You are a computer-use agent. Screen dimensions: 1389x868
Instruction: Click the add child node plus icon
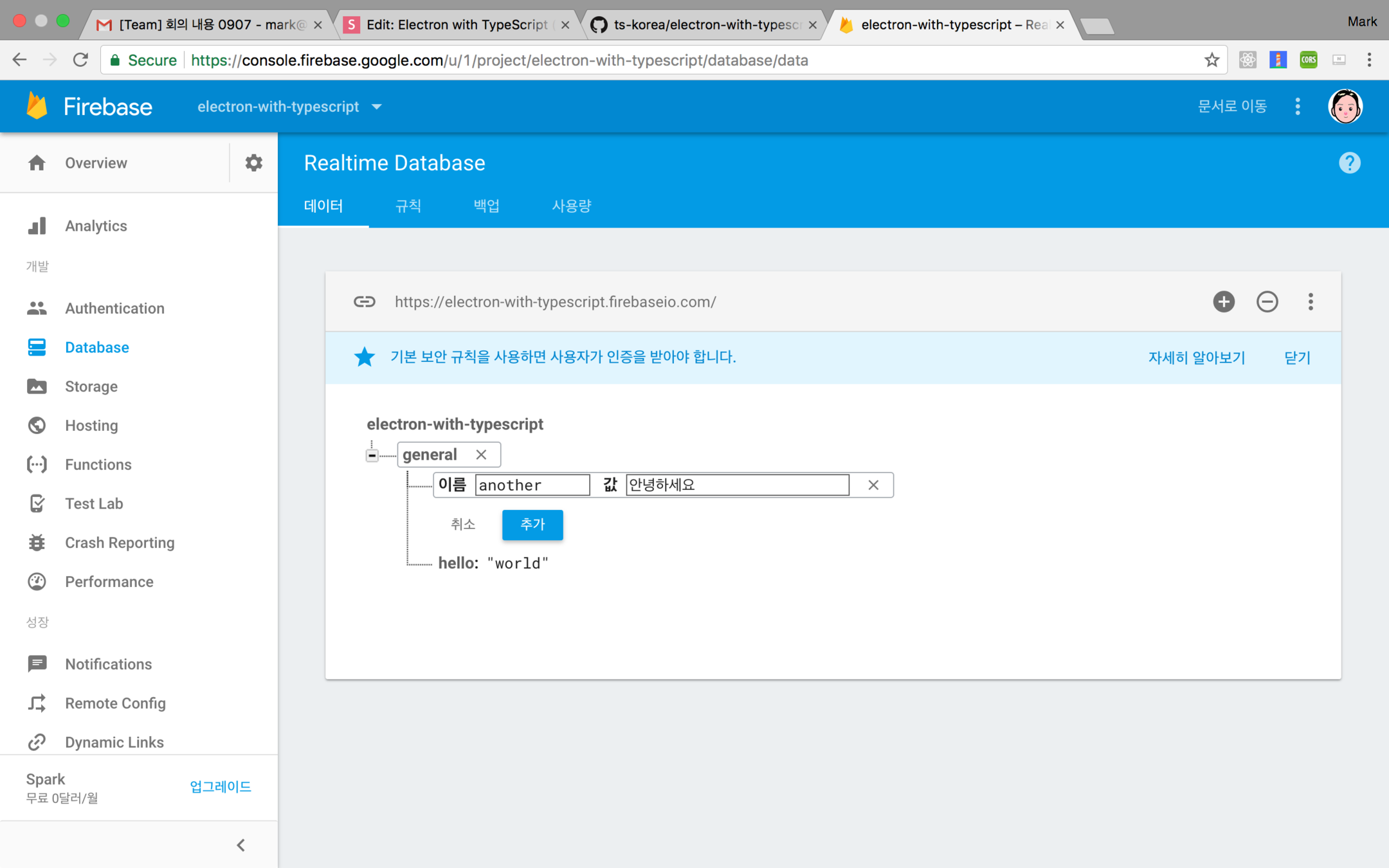pyautogui.click(x=1223, y=302)
